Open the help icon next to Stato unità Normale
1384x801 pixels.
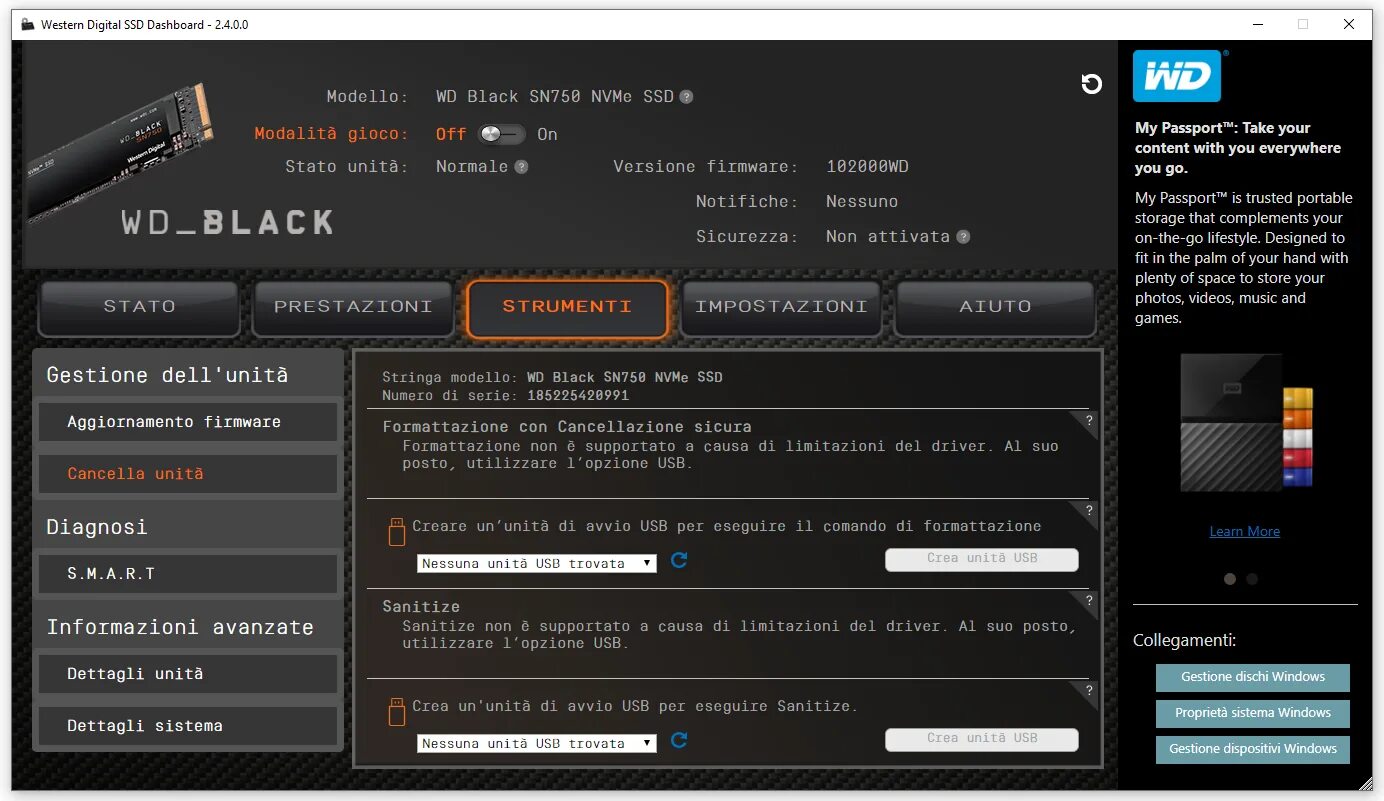click(x=521, y=167)
